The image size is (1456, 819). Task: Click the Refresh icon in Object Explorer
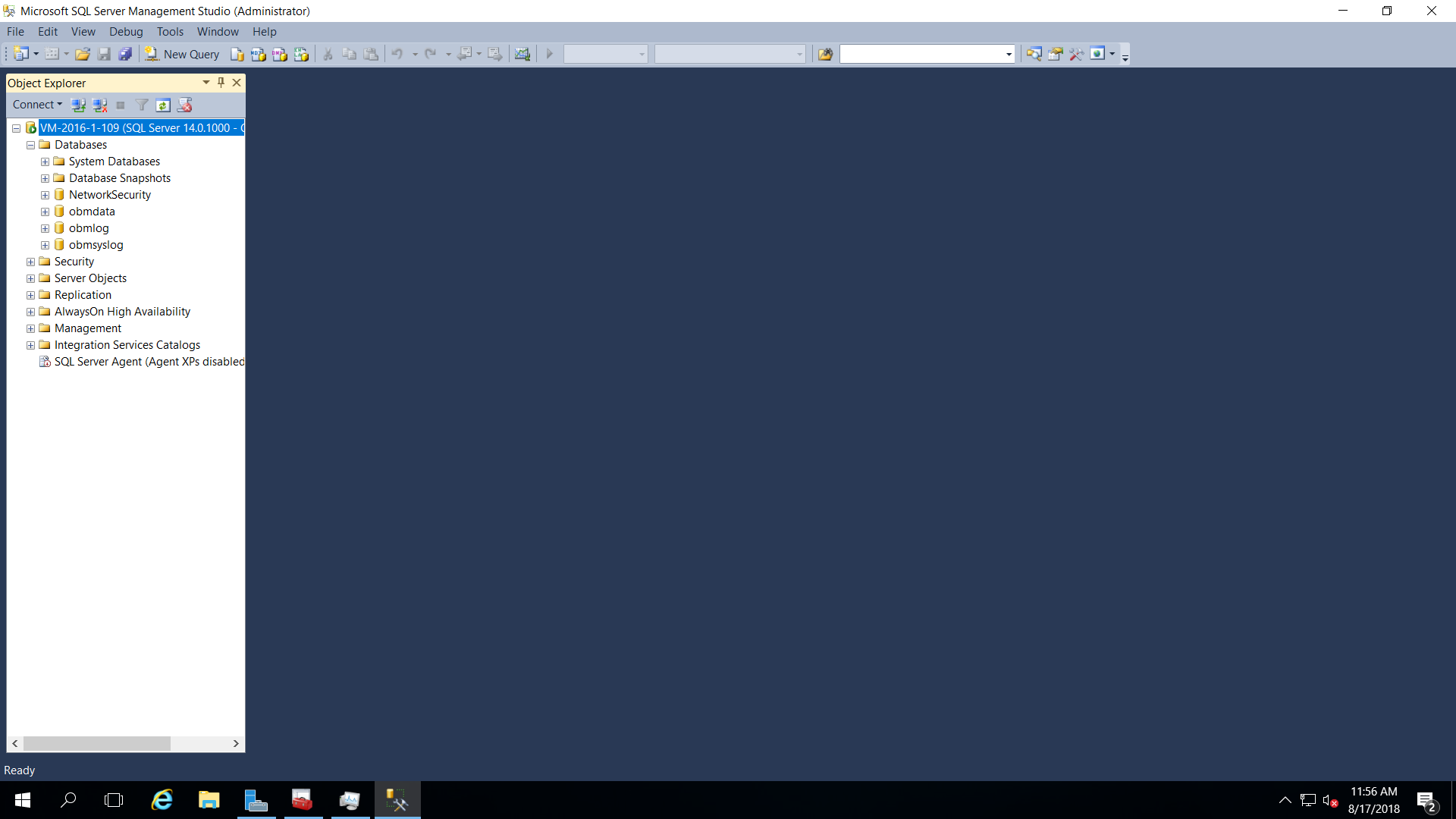click(x=163, y=105)
